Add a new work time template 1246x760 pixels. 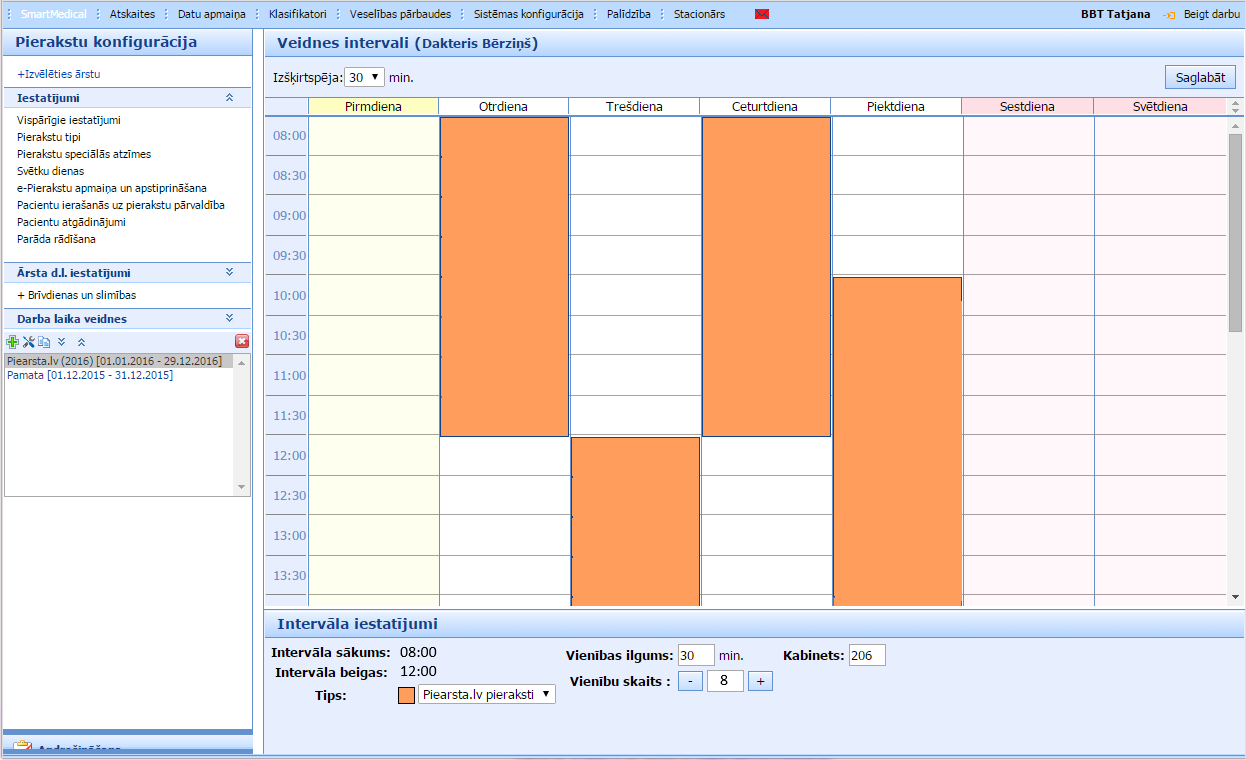tap(12, 342)
